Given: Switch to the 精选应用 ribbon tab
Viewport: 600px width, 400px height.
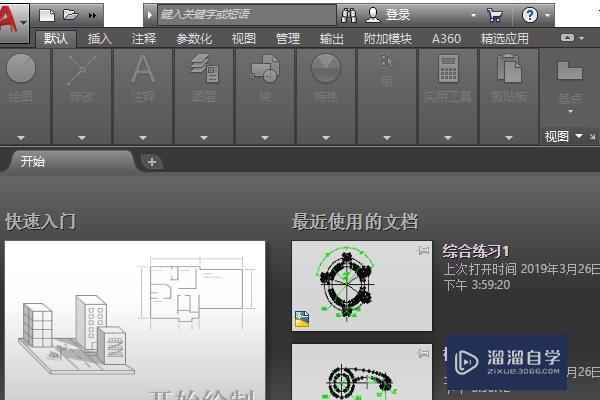Looking at the screenshot, I should (504, 39).
